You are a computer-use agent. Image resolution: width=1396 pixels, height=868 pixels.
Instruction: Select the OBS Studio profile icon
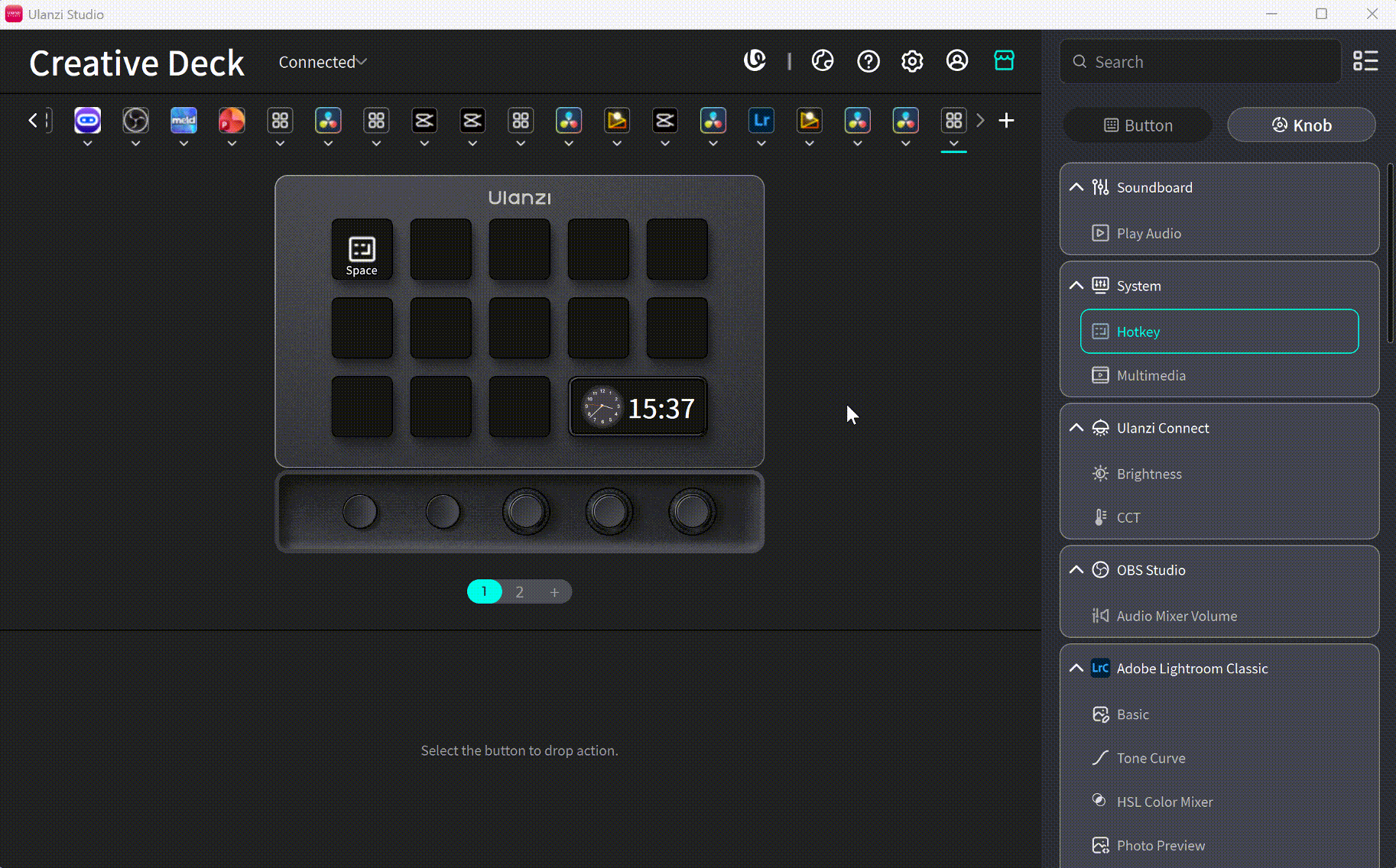pyautogui.click(x=135, y=121)
